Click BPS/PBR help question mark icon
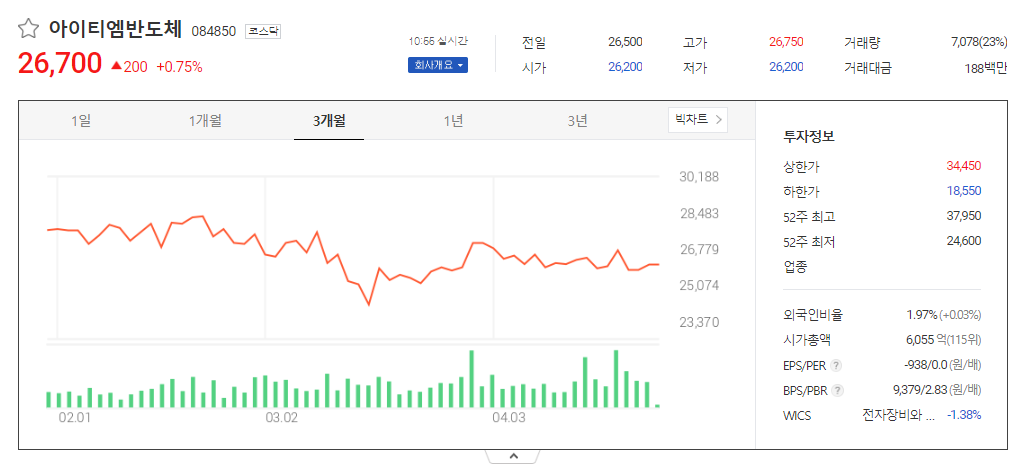1032x473 pixels. (x=837, y=391)
